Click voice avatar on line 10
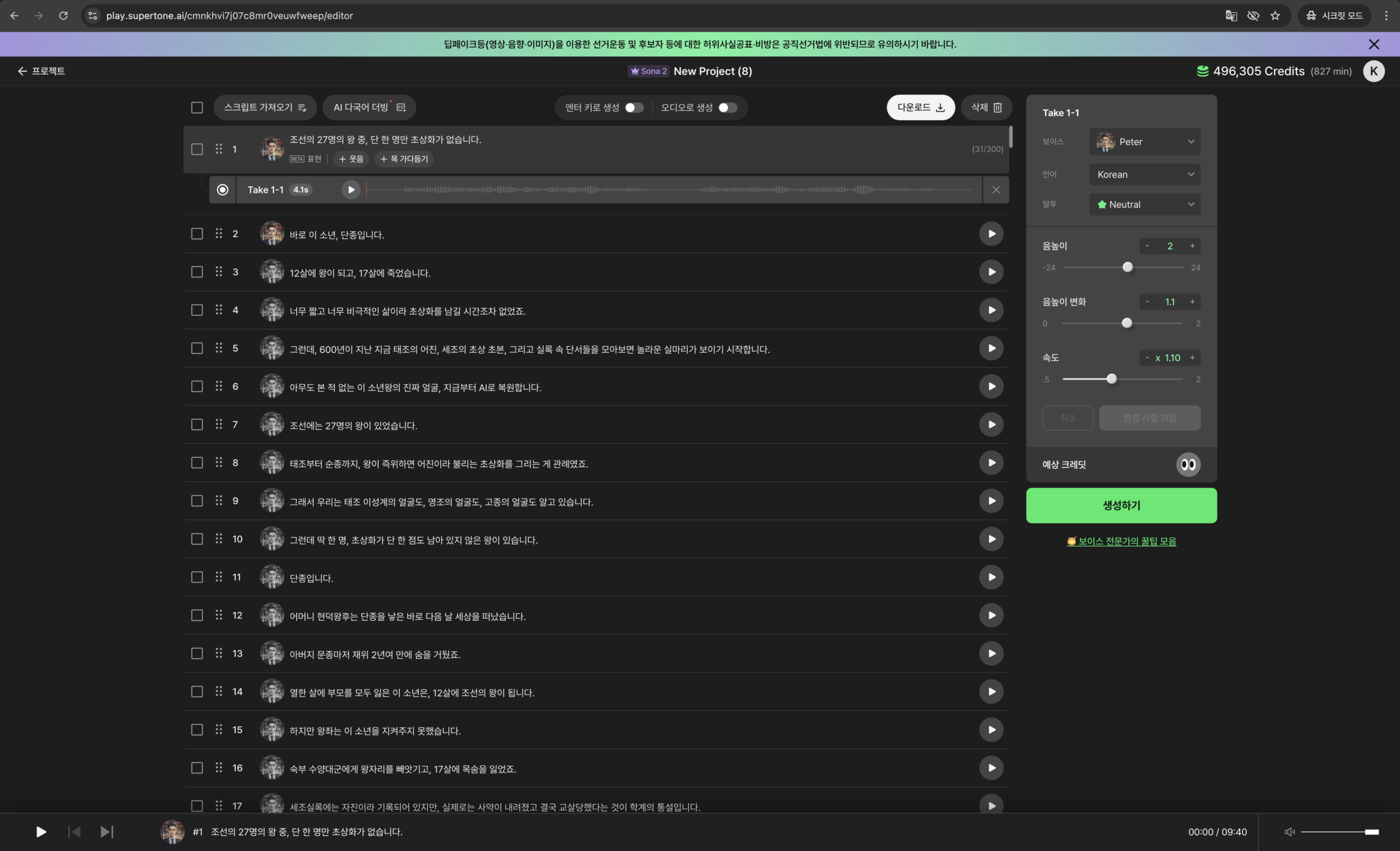This screenshot has height=851, width=1400. click(x=272, y=539)
